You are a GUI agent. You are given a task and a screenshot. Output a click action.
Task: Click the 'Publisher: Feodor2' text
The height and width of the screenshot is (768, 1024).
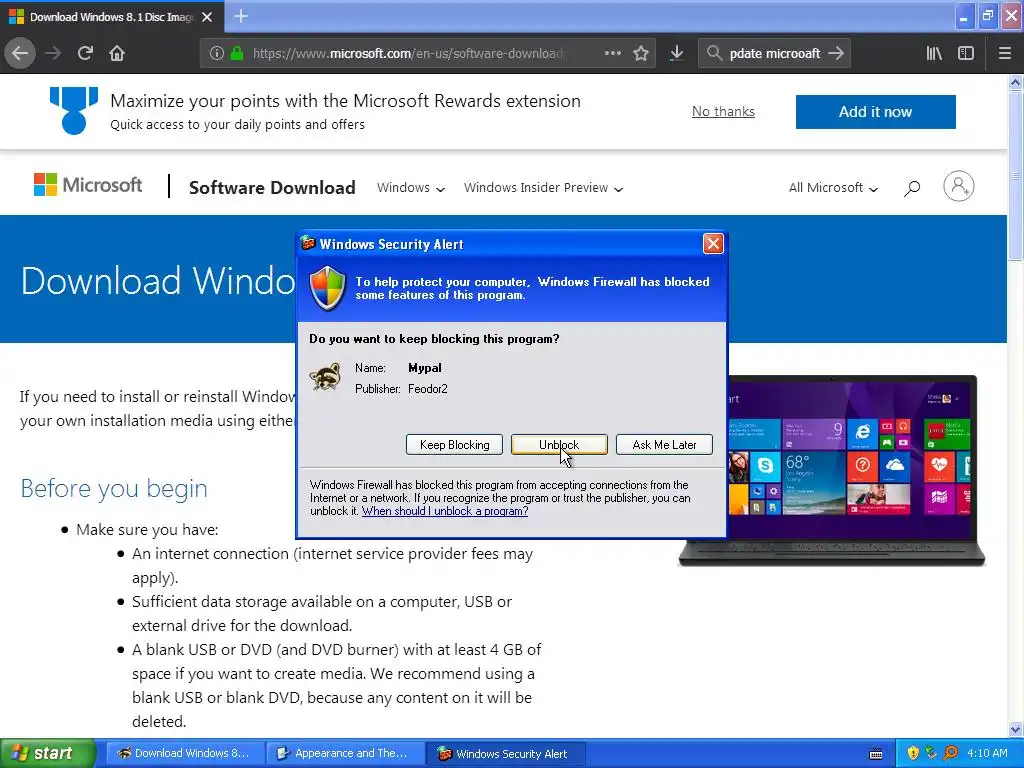(401, 389)
